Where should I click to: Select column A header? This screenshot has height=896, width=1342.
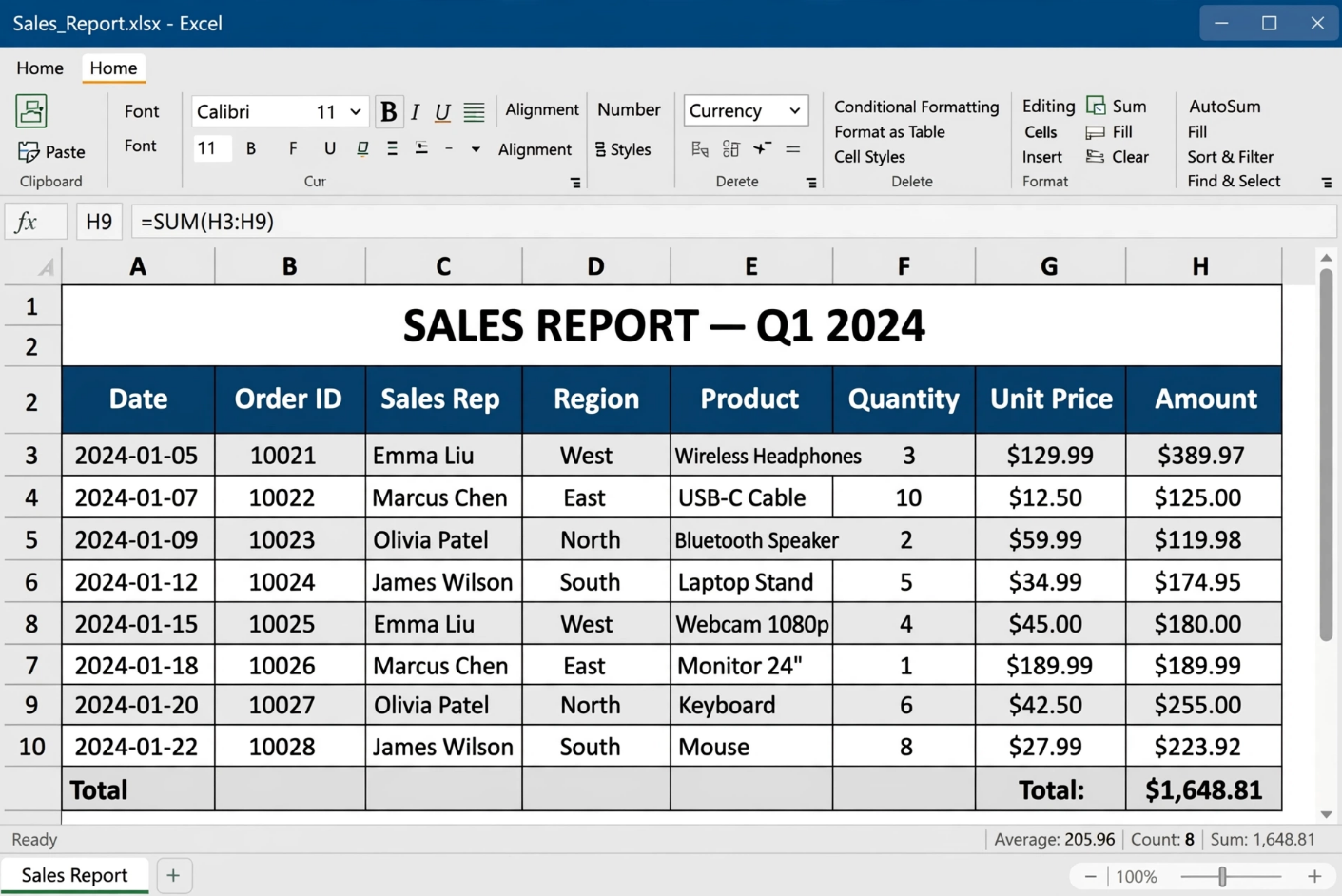tap(139, 266)
